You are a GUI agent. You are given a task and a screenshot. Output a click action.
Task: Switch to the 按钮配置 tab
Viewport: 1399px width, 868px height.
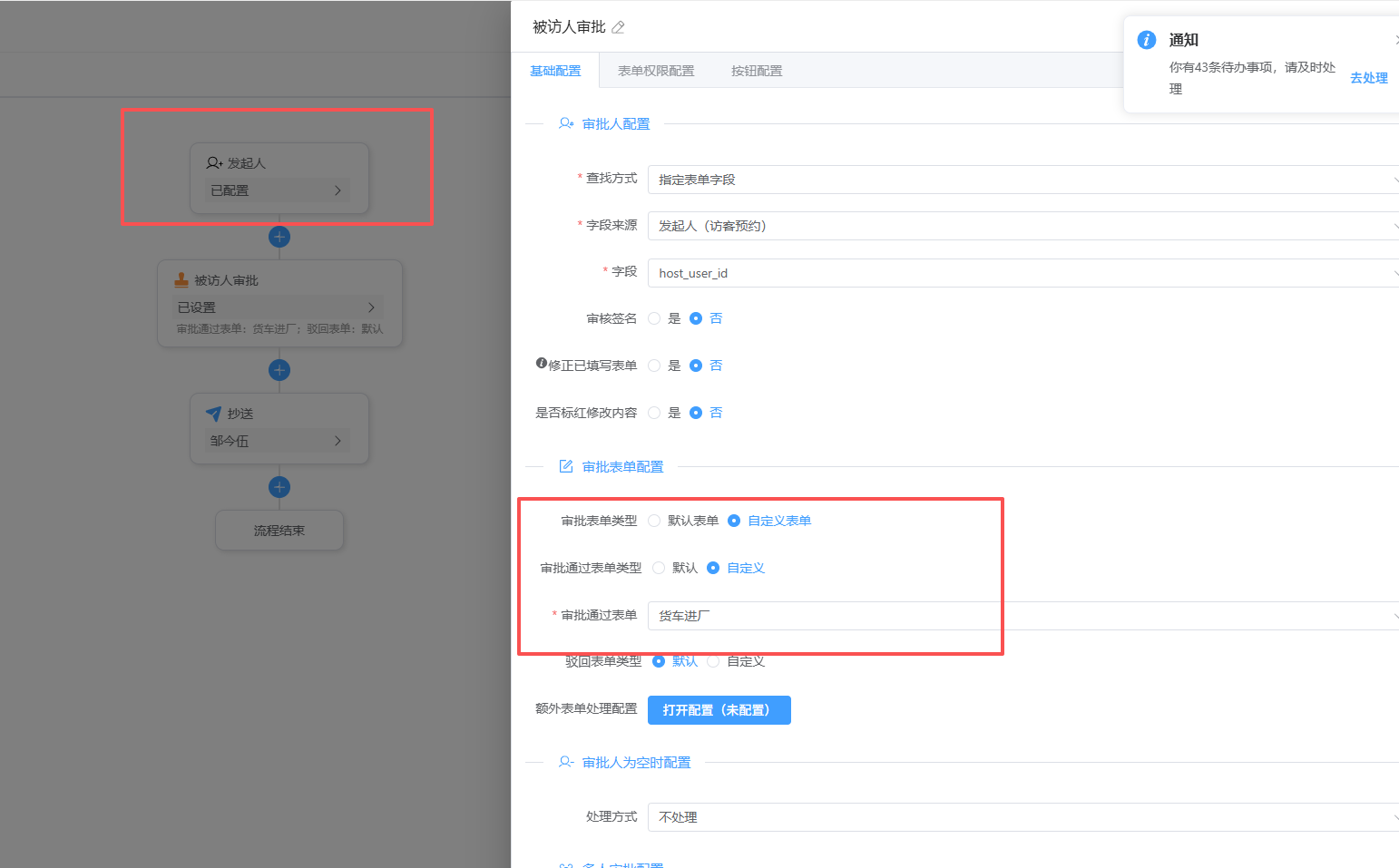pos(757,71)
